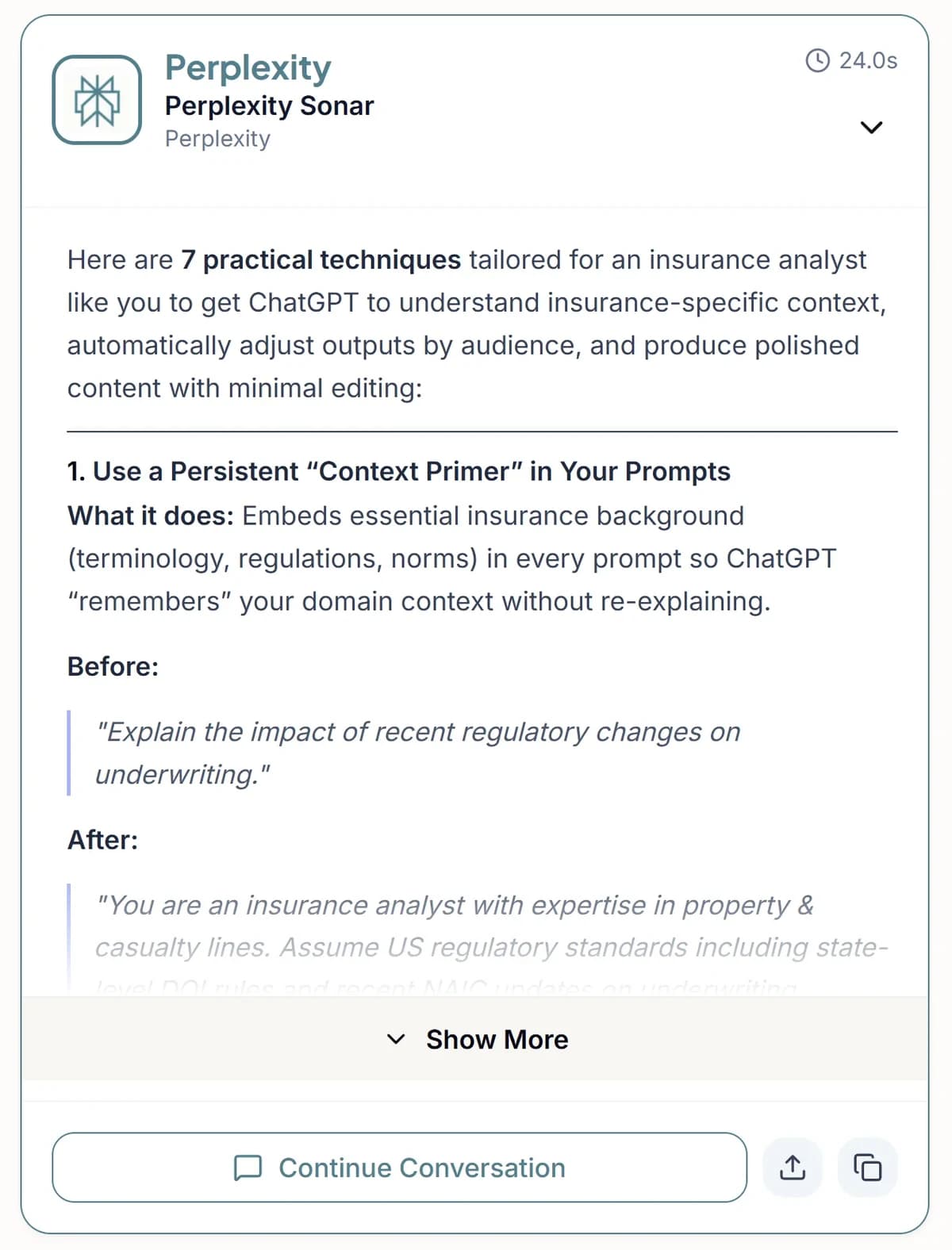Click the copy-to-clipboard icon at bottom right
Viewport: 952px width, 1250px height.
point(868,1167)
